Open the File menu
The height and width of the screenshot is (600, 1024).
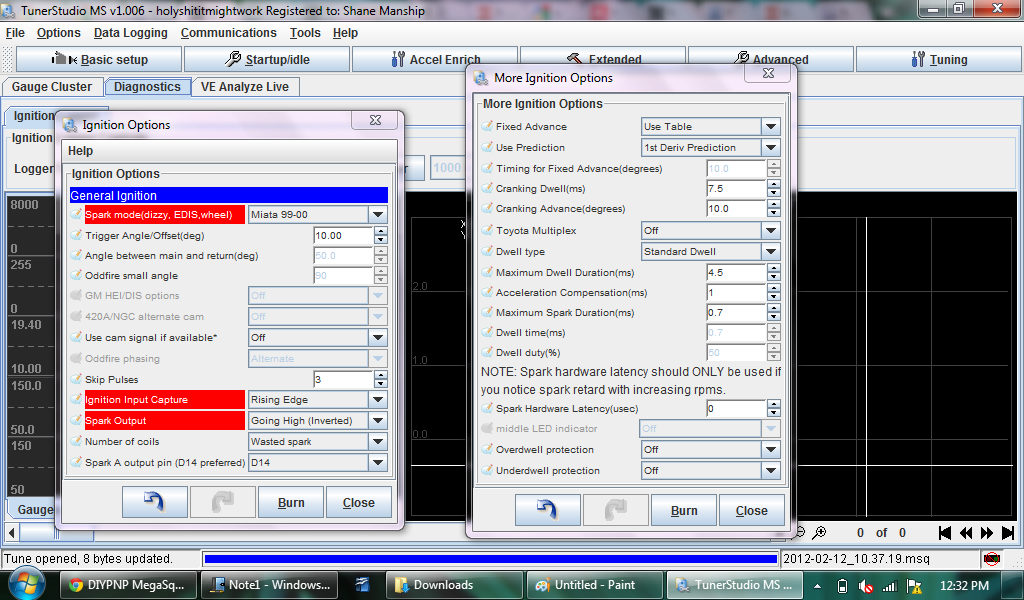tap(15, 33)
